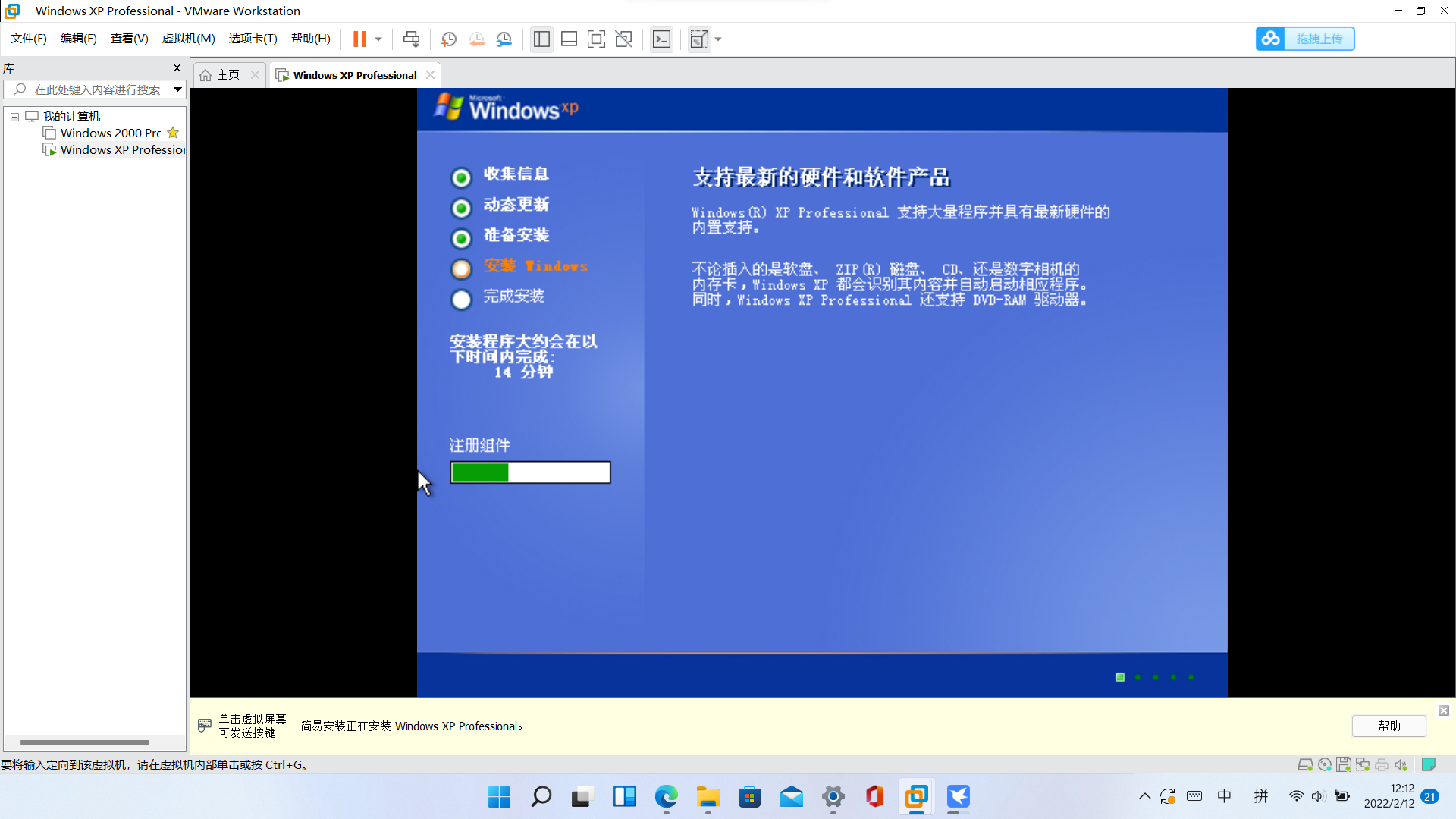1456x819 pixels.
Task: Click the cloud upload button (拖拽上传)
Action: pyautogui.click(x=1305, y=39)
